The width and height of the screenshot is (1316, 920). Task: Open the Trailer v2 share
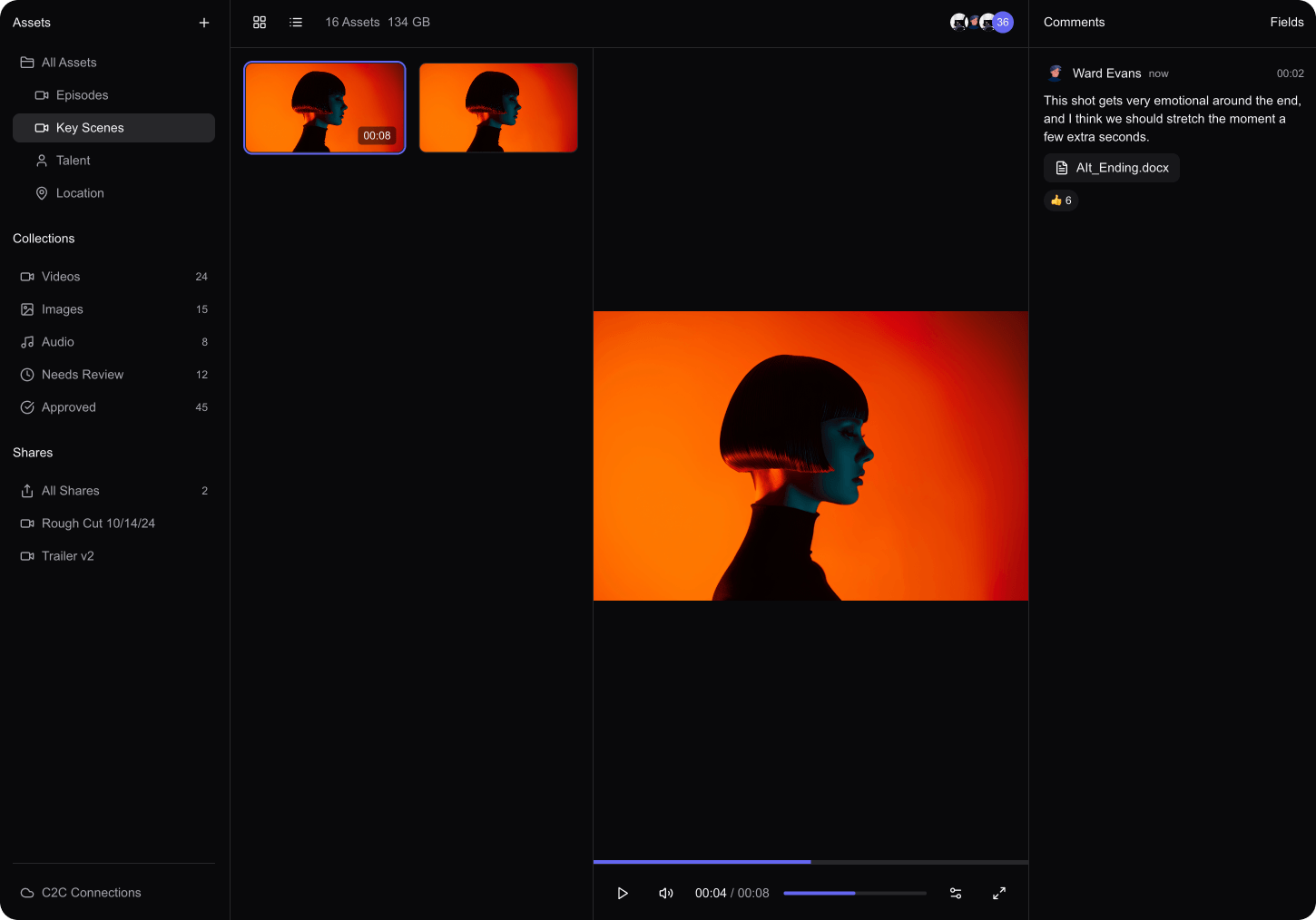(113, 556)
